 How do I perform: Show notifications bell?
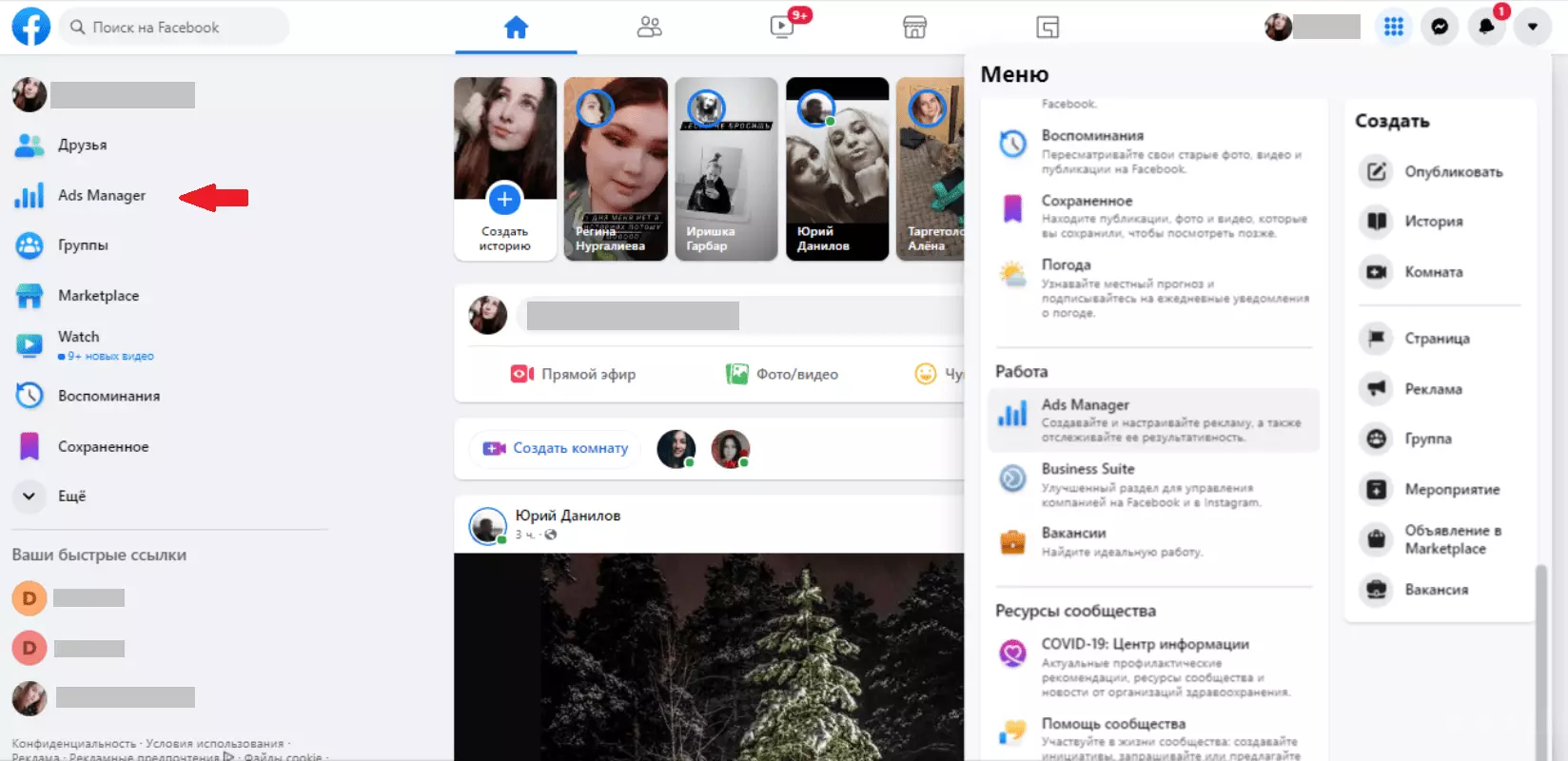(x=1486, y=27)
